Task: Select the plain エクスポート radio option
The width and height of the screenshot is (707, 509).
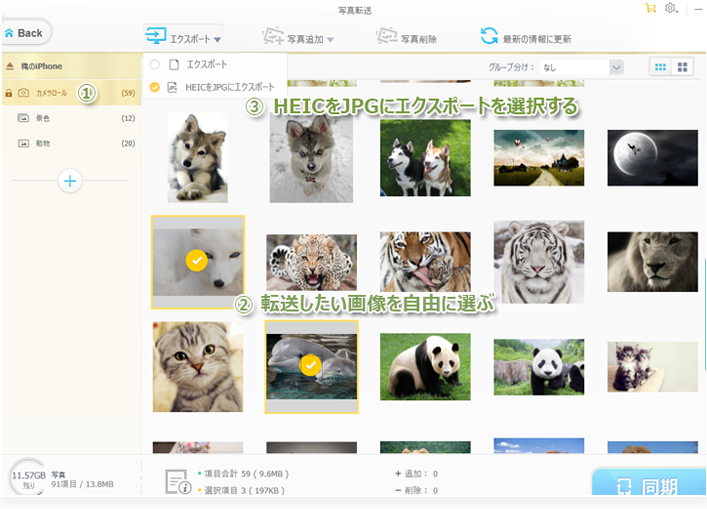Action: click(x=154, y=64)
